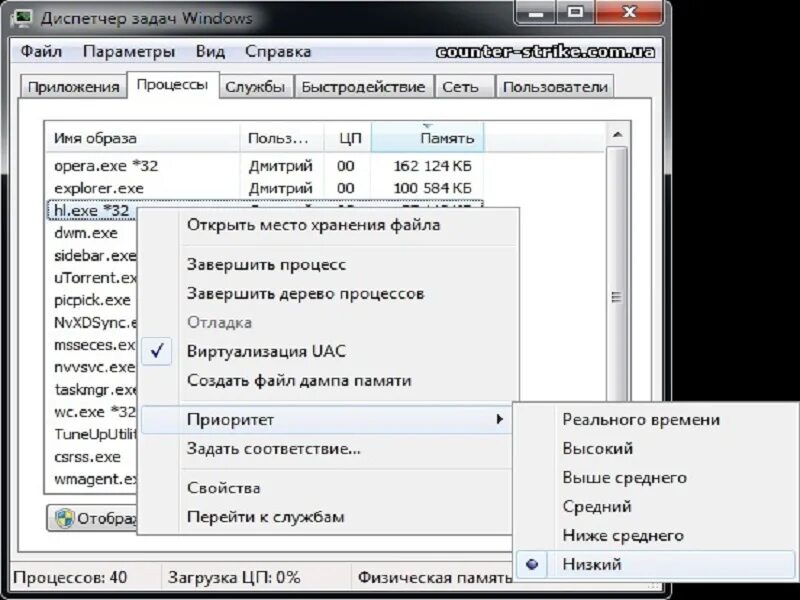Viewport: 800px width, 600px height.
Task: Sort by ЦП column header
Action: point(347,138)
